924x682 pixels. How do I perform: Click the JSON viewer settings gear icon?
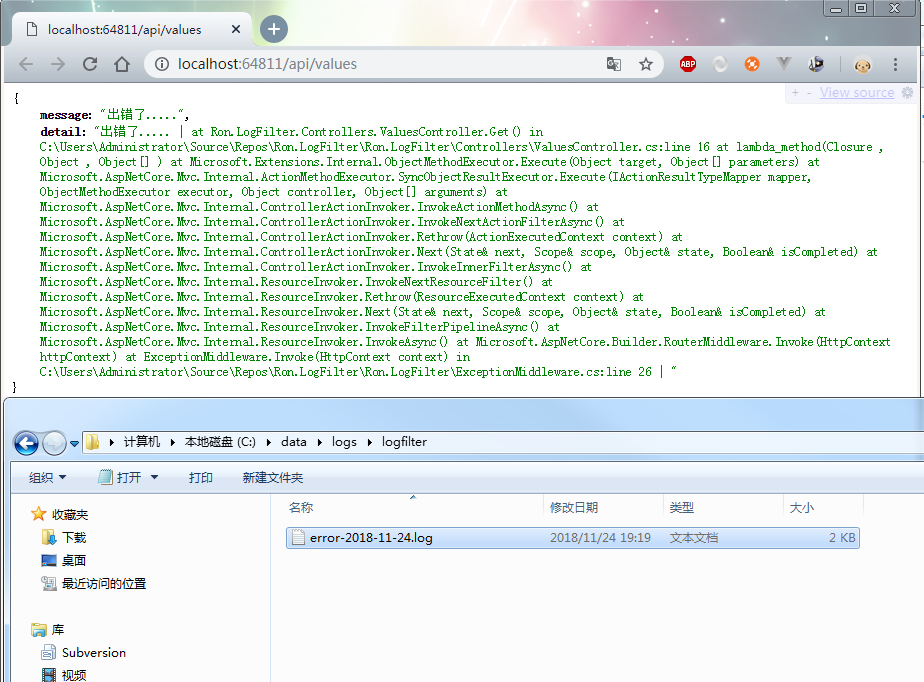click(907, 93)
